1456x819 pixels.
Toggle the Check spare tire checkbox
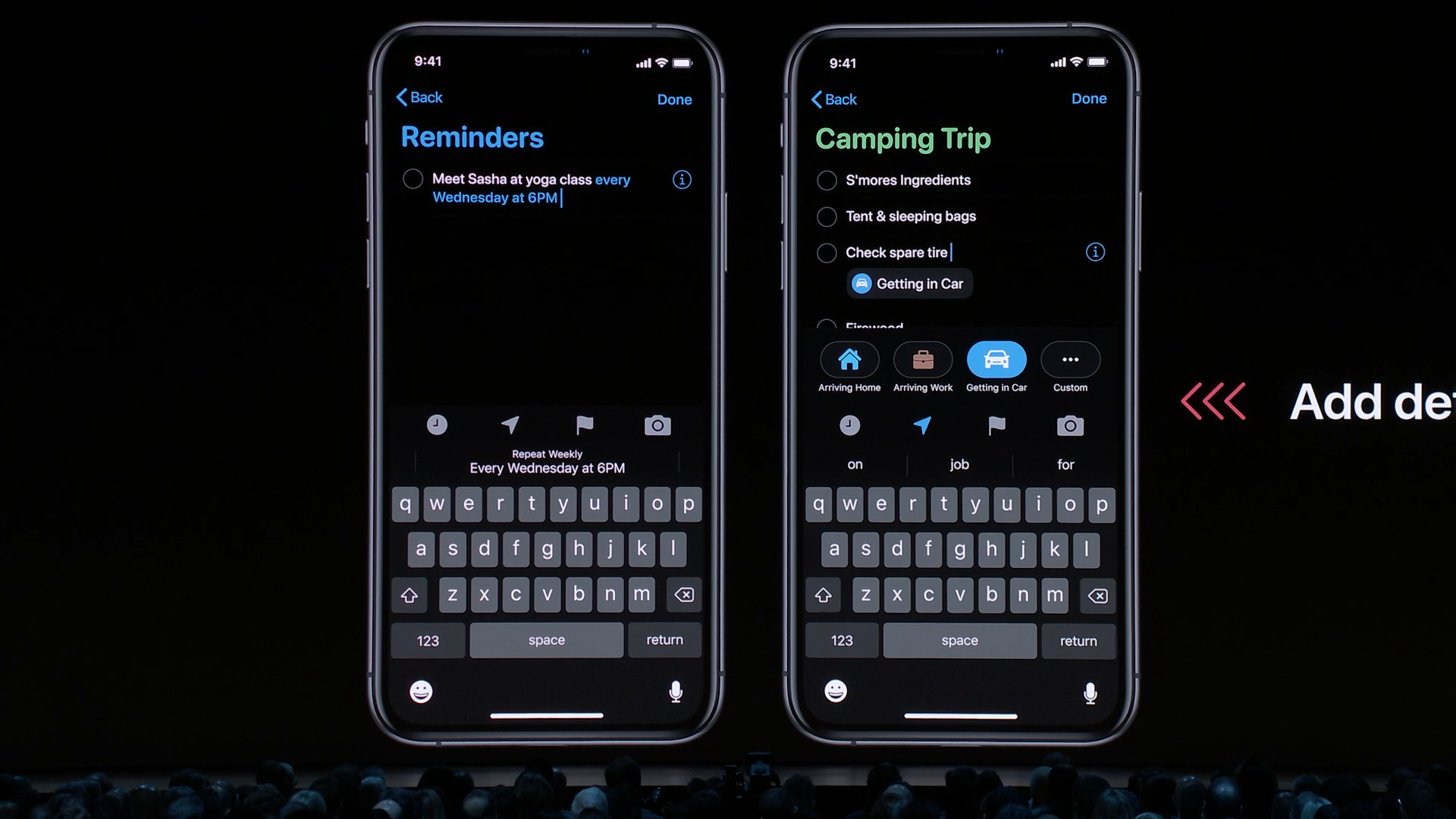pos(825,252)
